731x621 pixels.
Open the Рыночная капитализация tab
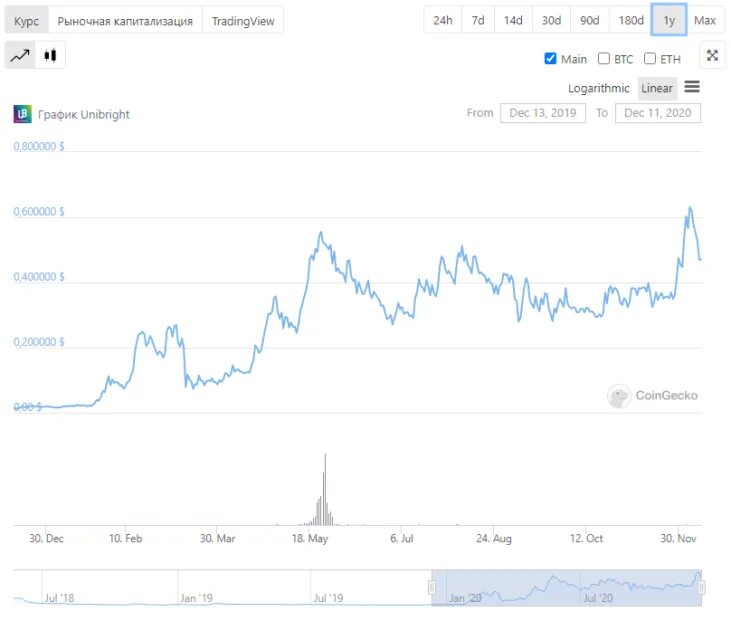point(125,21)
